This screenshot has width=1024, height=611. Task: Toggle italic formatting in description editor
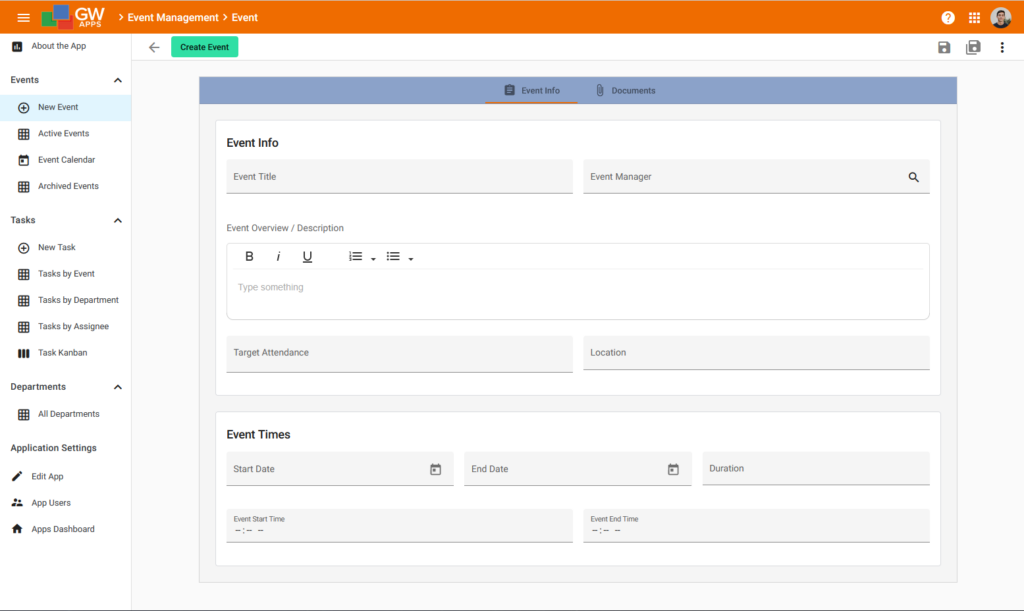278,257
